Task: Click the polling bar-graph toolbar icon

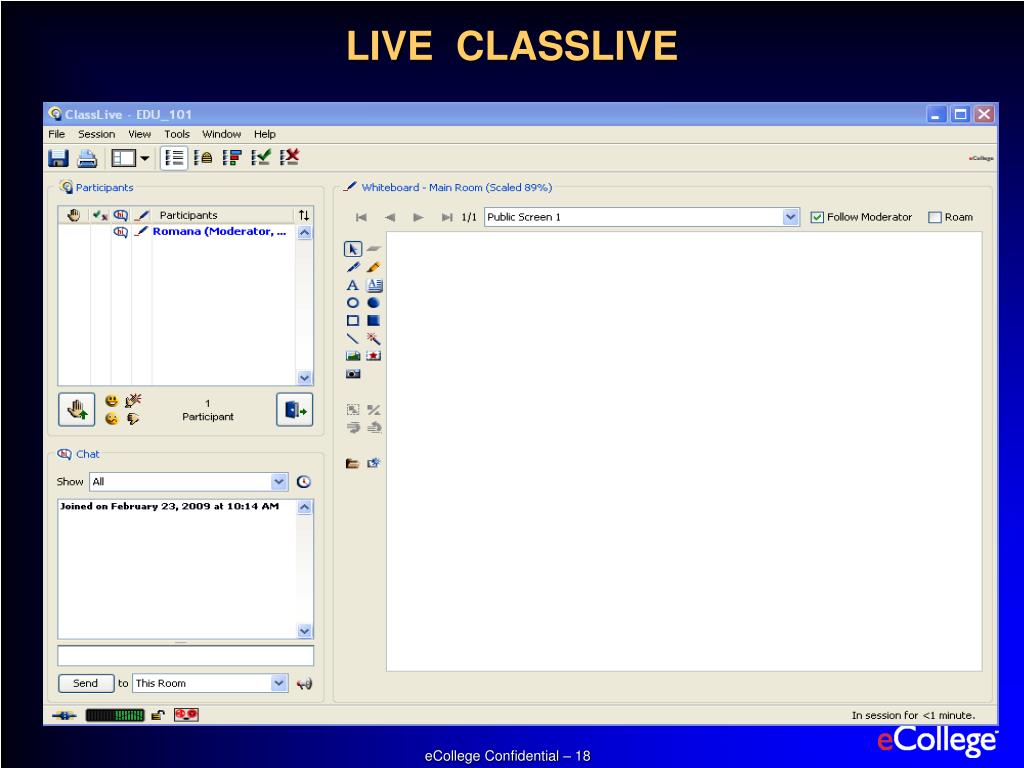Action: [x=232, y=157]
